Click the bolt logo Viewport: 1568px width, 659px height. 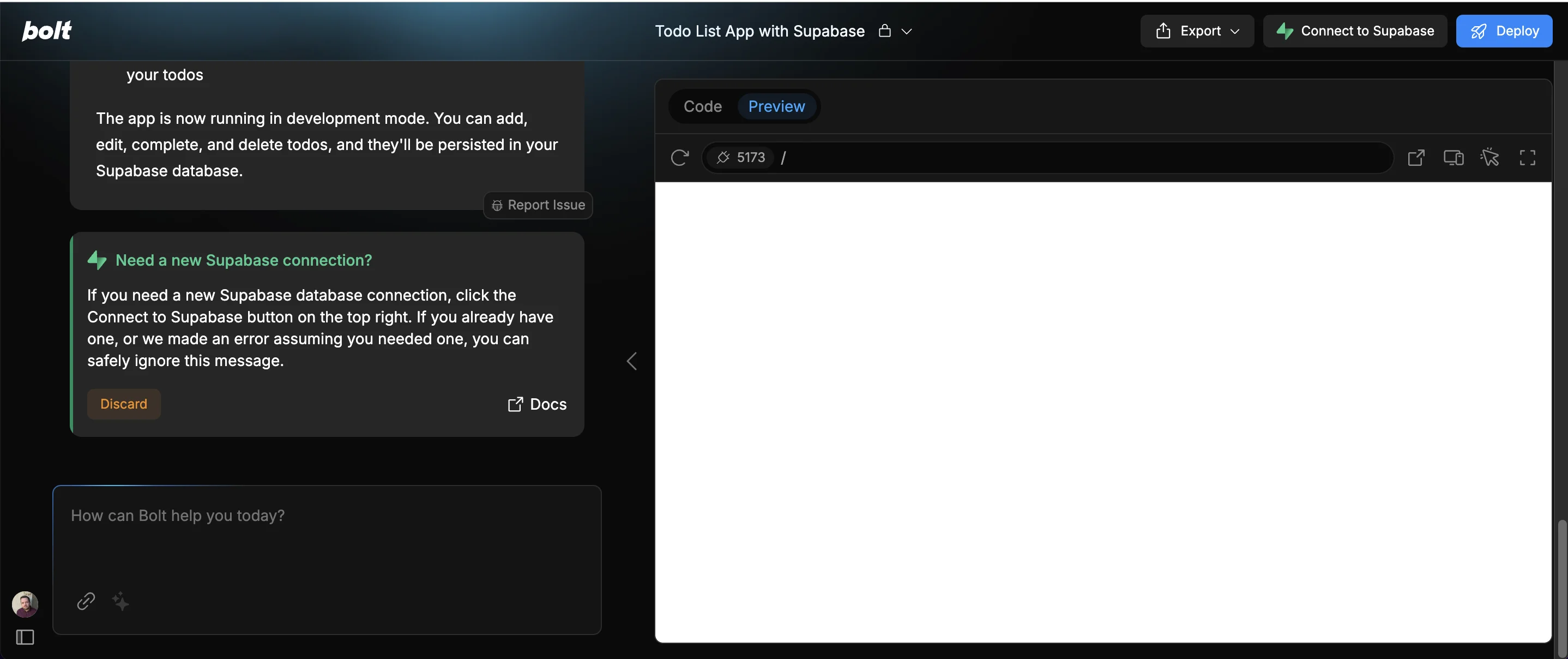coord(46,31)
